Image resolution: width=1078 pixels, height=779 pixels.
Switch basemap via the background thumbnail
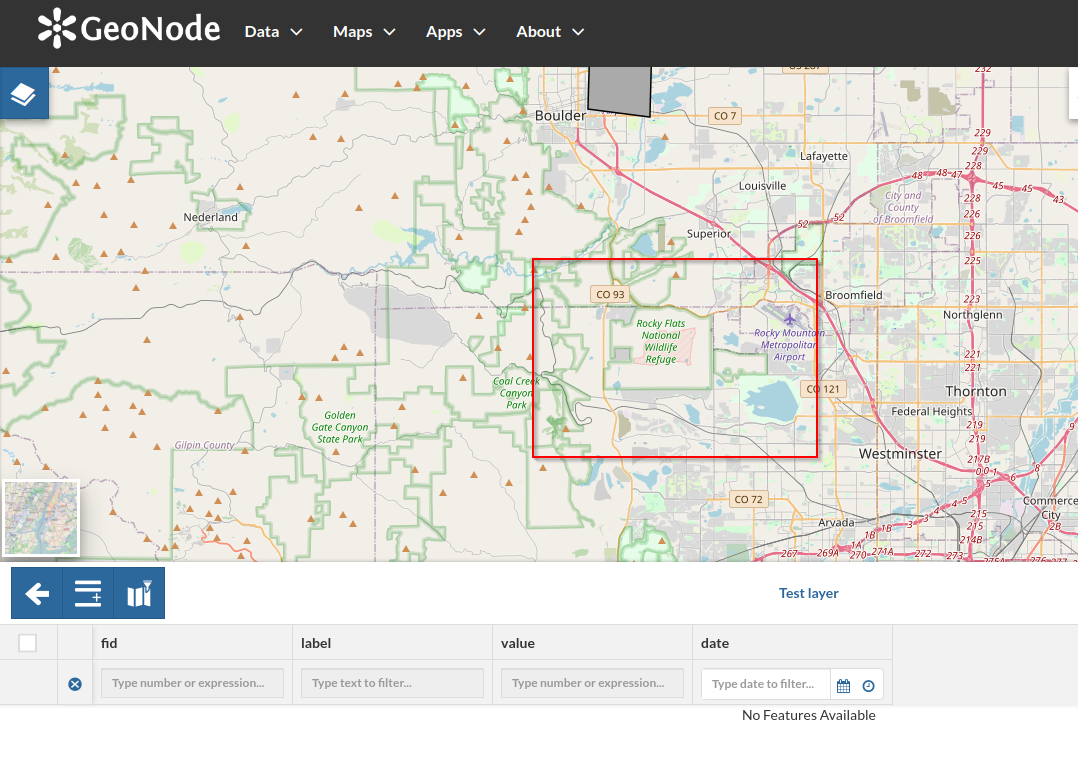(41, 518)
